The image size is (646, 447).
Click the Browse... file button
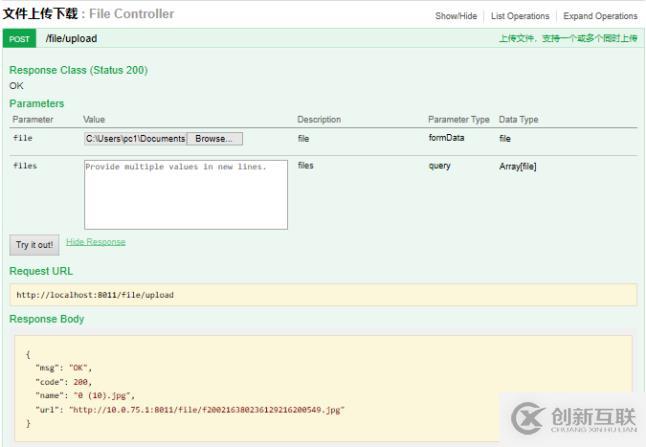(x=214, y=139)
